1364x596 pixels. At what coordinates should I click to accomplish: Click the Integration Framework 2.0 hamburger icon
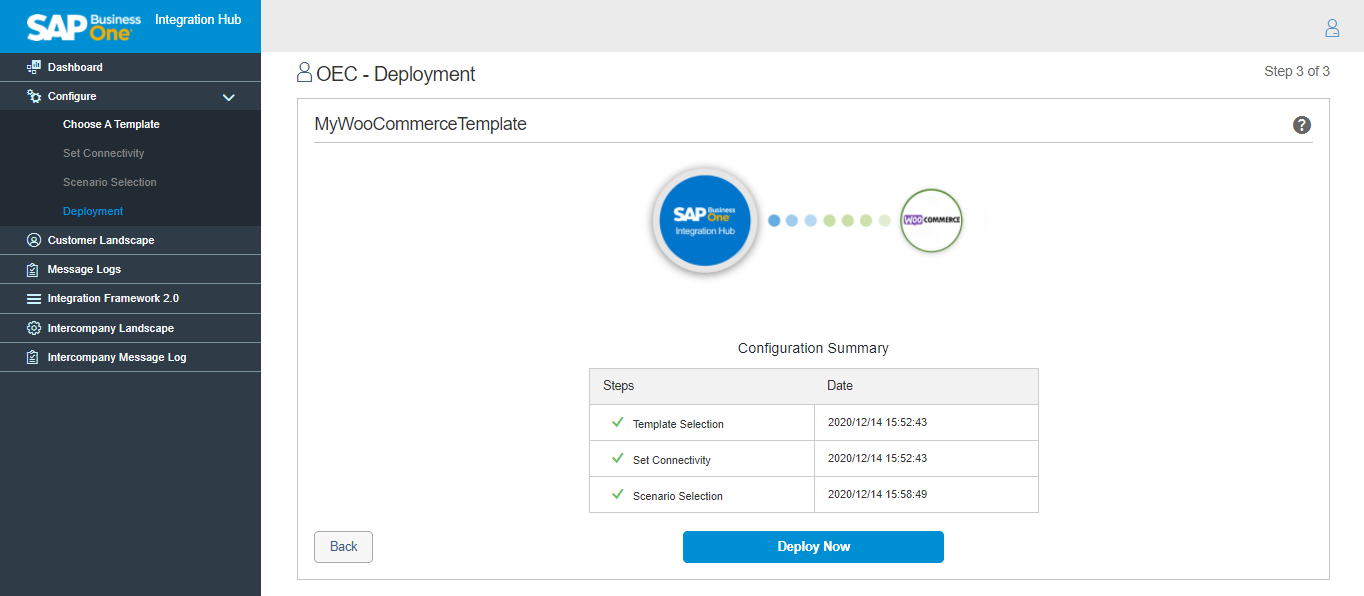click(x=33, y=299)
